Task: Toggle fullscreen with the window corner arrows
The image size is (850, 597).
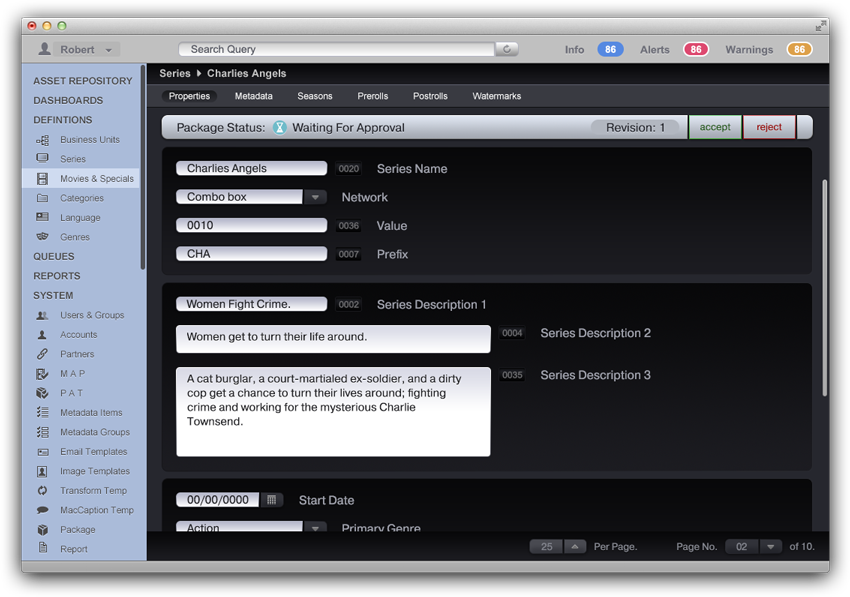Action: (821, 25)
